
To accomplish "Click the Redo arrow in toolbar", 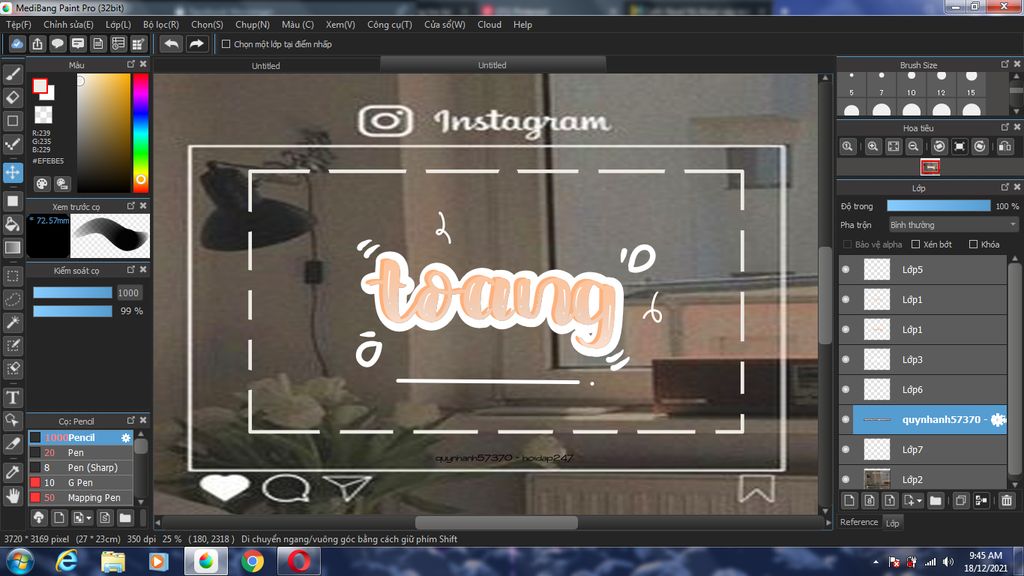I will click(x=196, y=44).
